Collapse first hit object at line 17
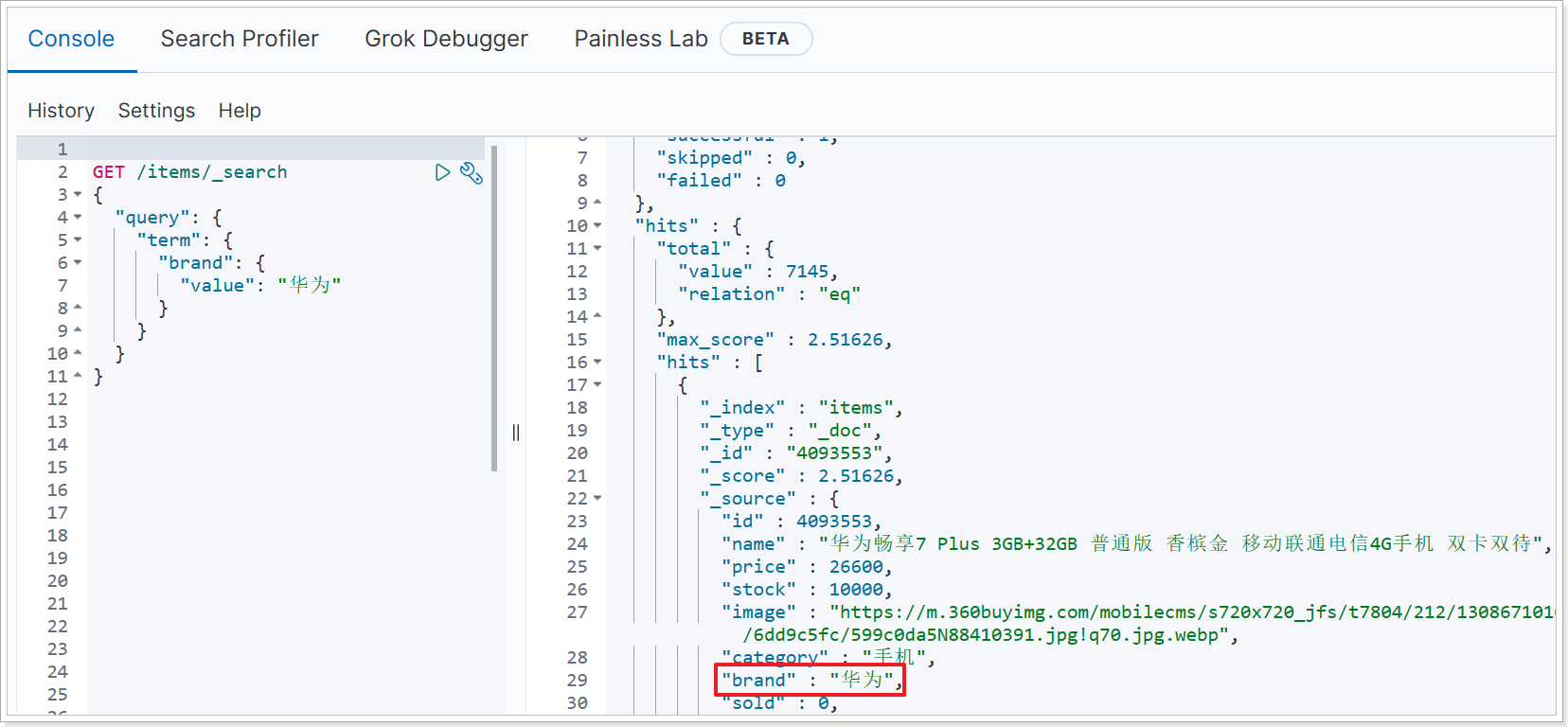The image size is (1568, 727). pos(597,384)
